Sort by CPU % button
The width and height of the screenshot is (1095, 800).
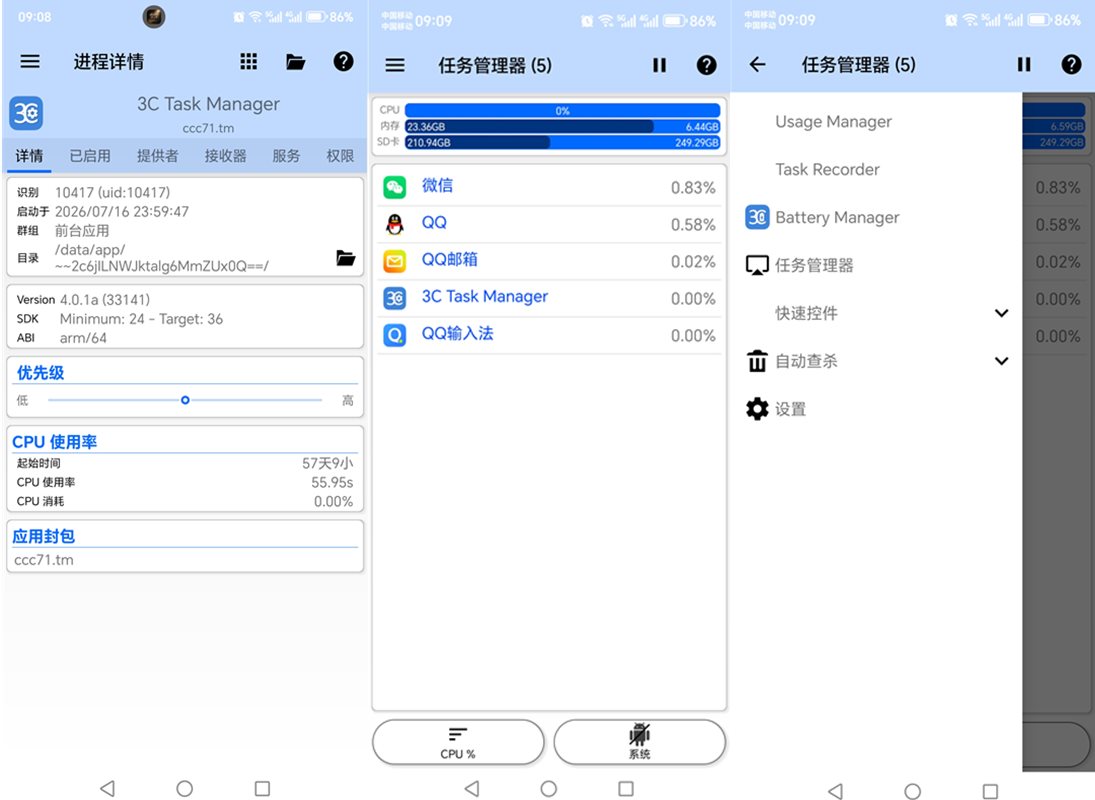pos(458,742)
